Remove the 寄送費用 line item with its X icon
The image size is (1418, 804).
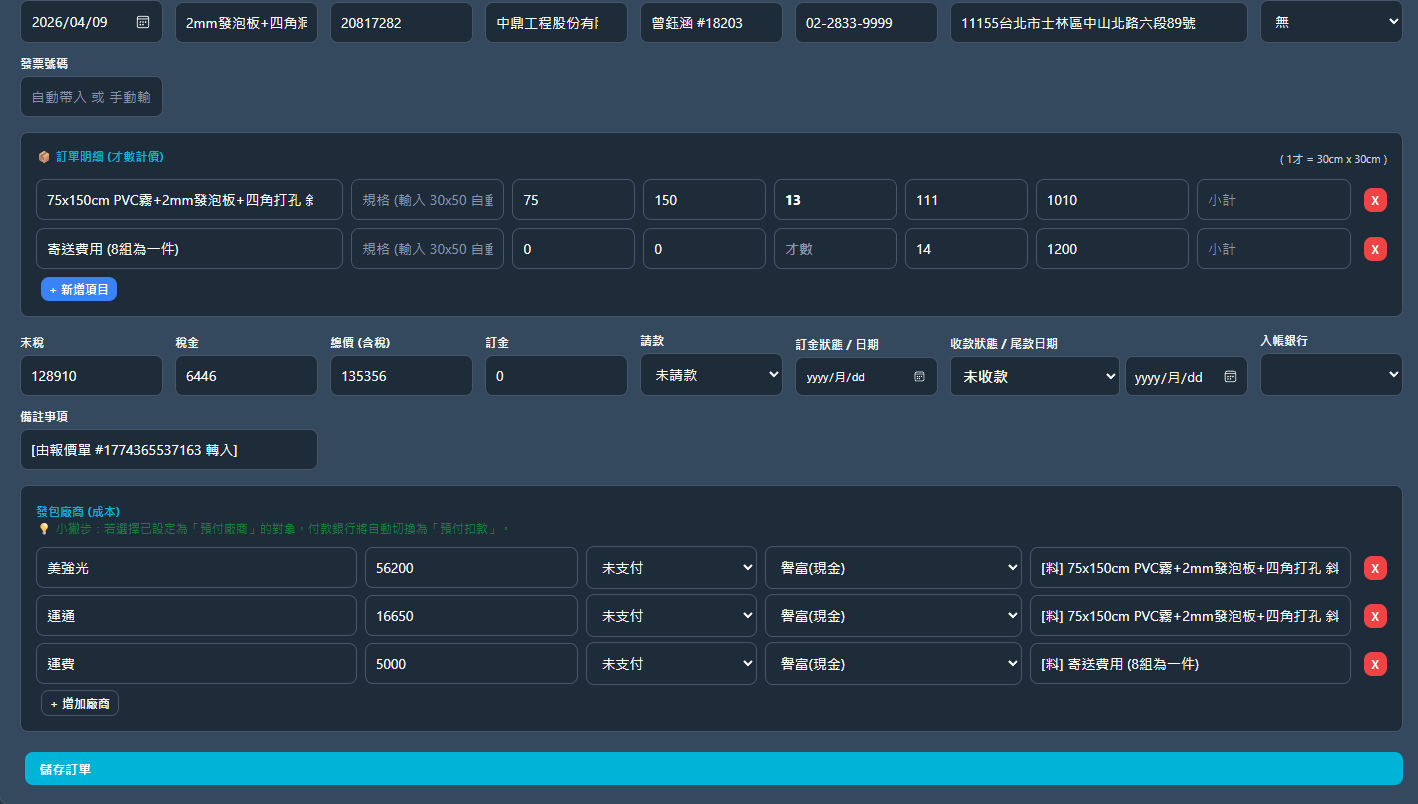click(1375, 248)
